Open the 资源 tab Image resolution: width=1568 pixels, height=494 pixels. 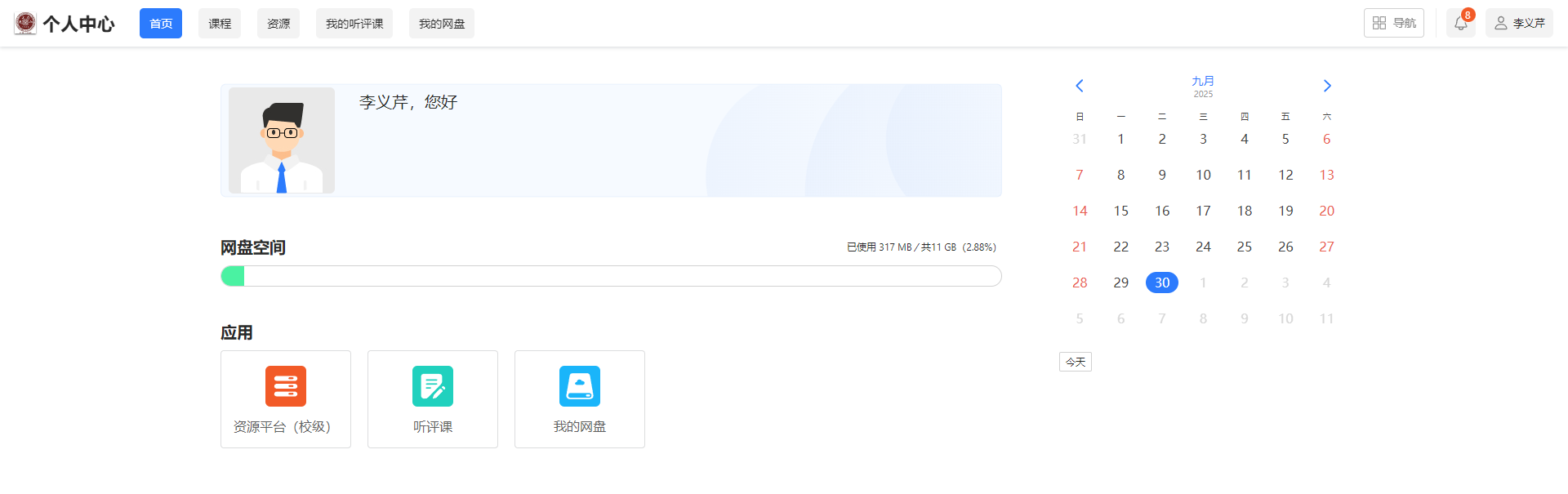(x=278, y=24)
